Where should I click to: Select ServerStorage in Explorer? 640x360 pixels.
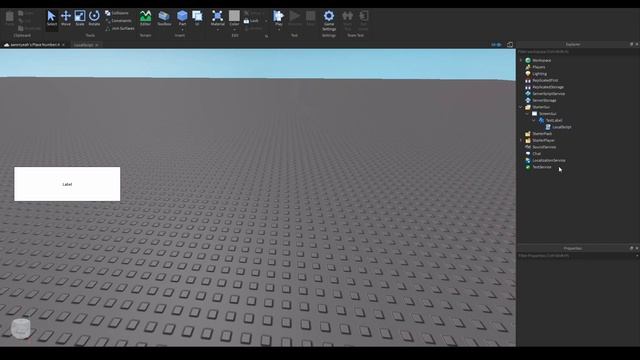[x=544, y=100]
